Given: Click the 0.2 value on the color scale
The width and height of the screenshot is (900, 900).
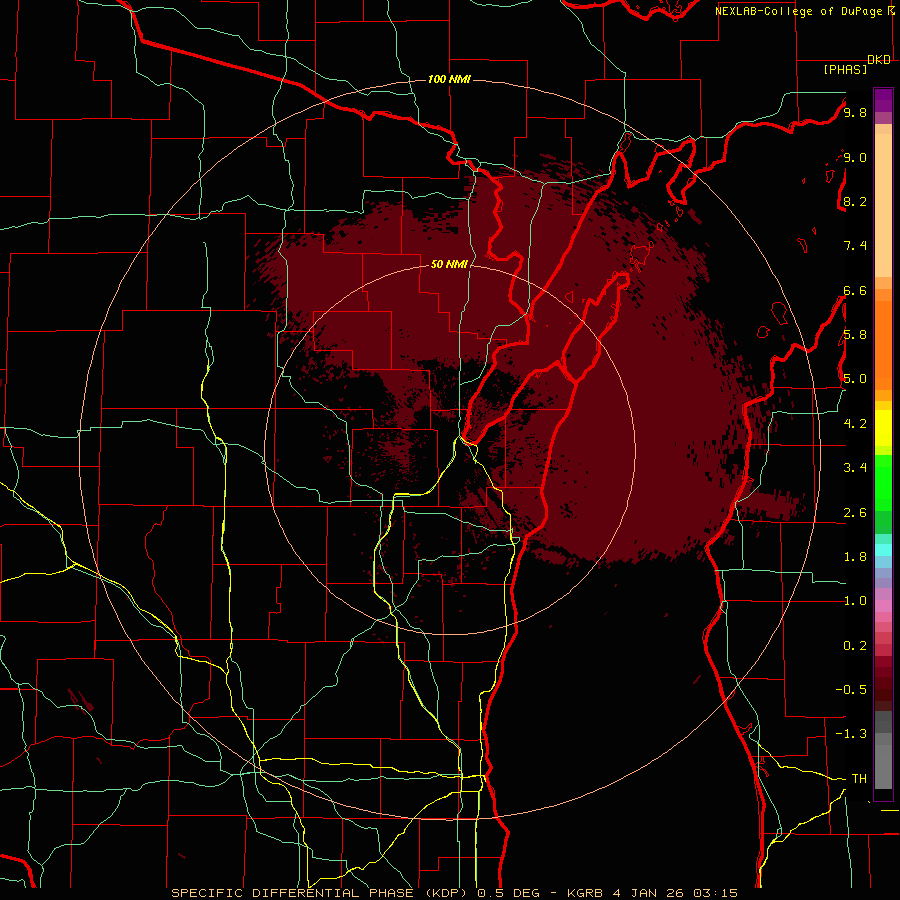Looking at the screenshot, I should [x=855, y=646].
